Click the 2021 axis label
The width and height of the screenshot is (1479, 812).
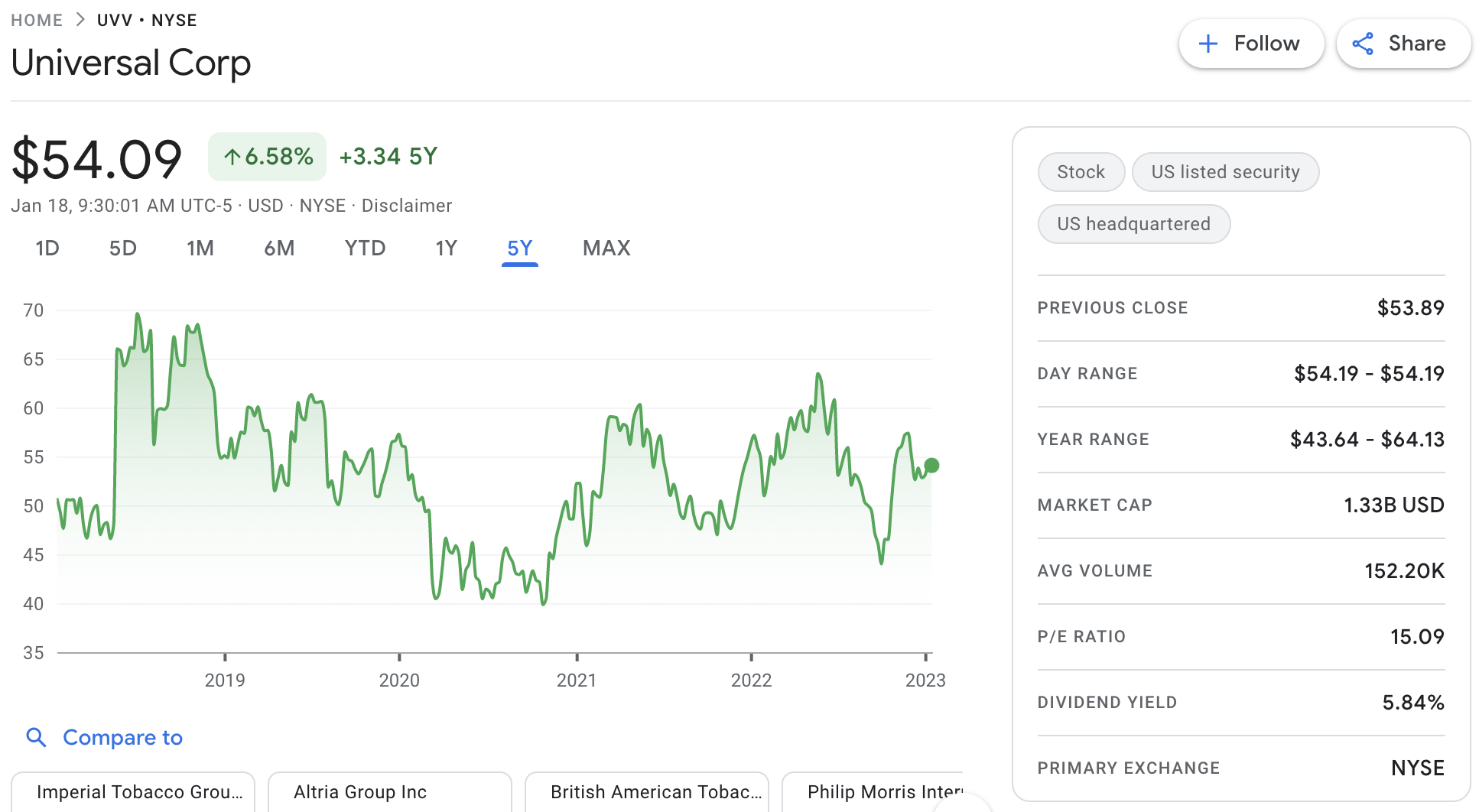[x=577, y=680]
